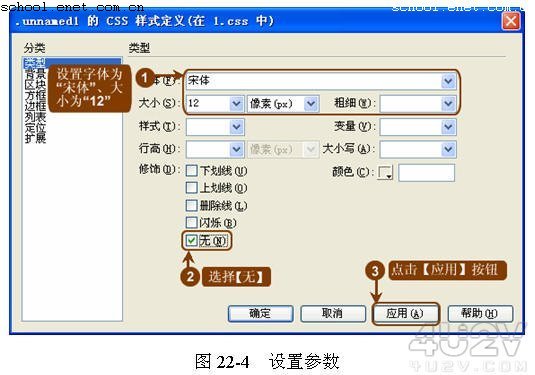Check the 上划线 (O) overline checkbox
The image size is (535, 375).
pos(191,187)
